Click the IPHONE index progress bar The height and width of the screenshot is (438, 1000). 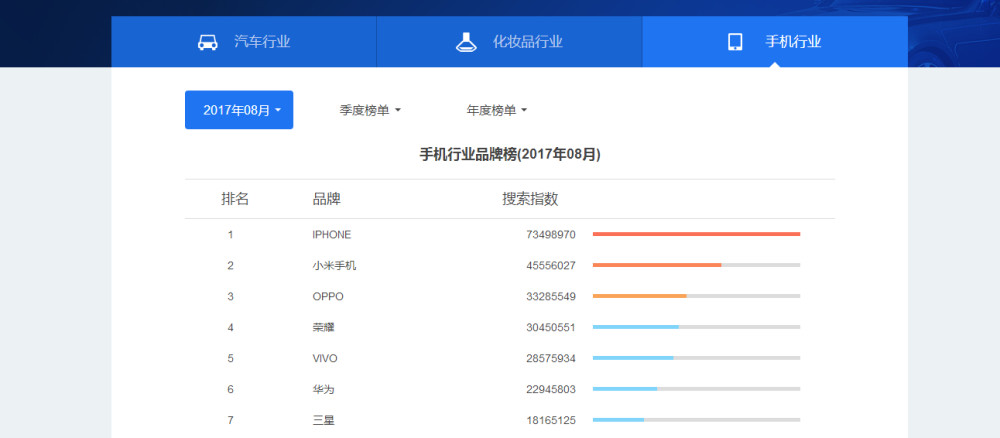(696, 234)
